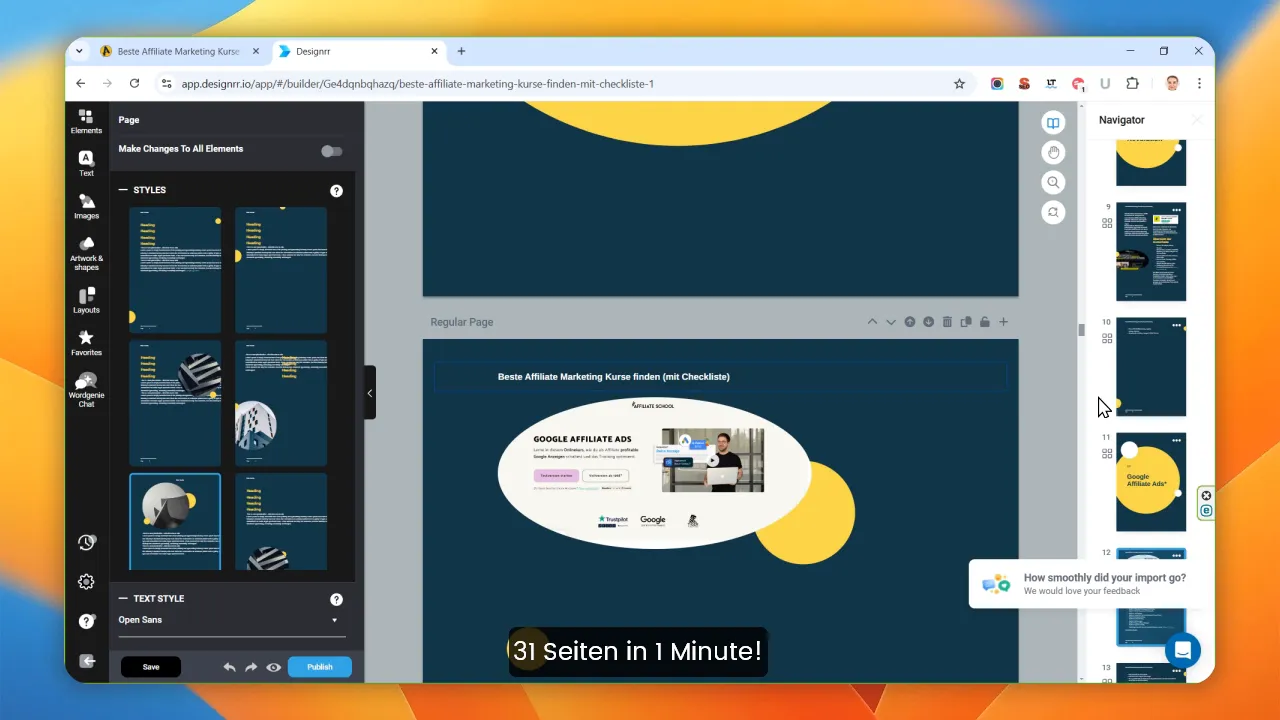Open page 11 options menu dots
The height and width of the screenshot is (720, 1280).
1176,439
